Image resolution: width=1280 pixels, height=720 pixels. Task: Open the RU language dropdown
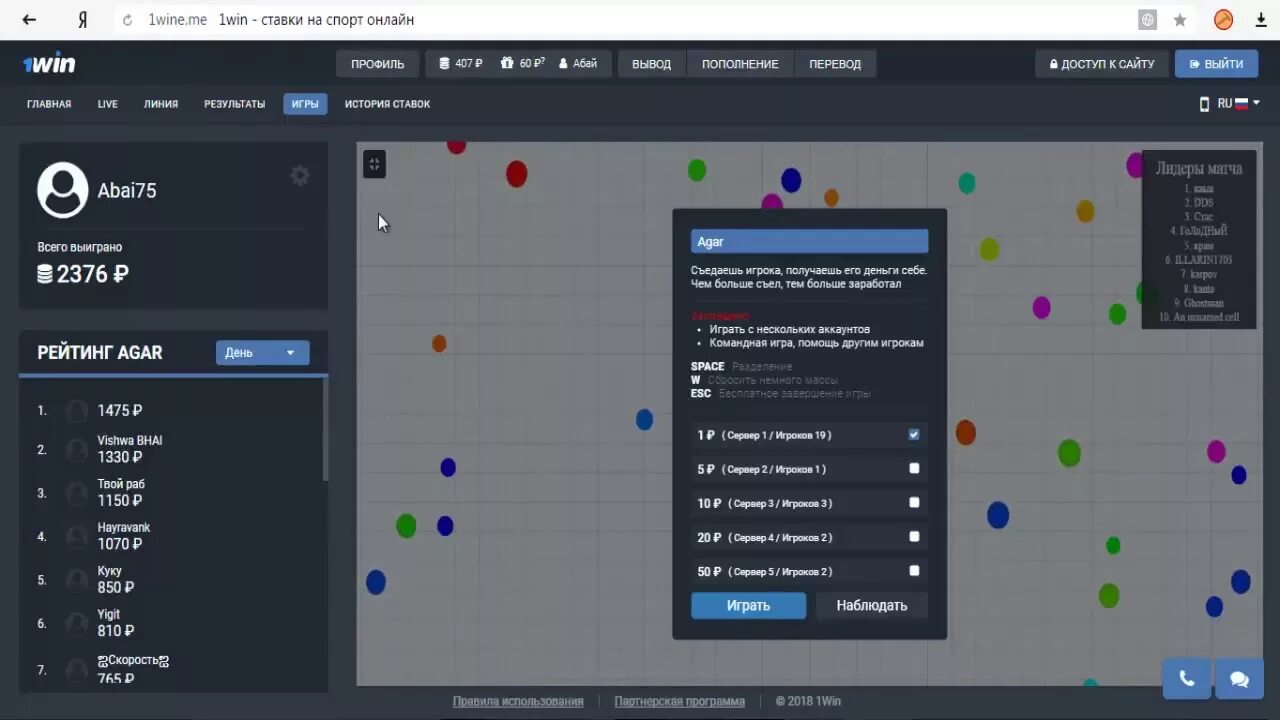[x=1238, y=104]
